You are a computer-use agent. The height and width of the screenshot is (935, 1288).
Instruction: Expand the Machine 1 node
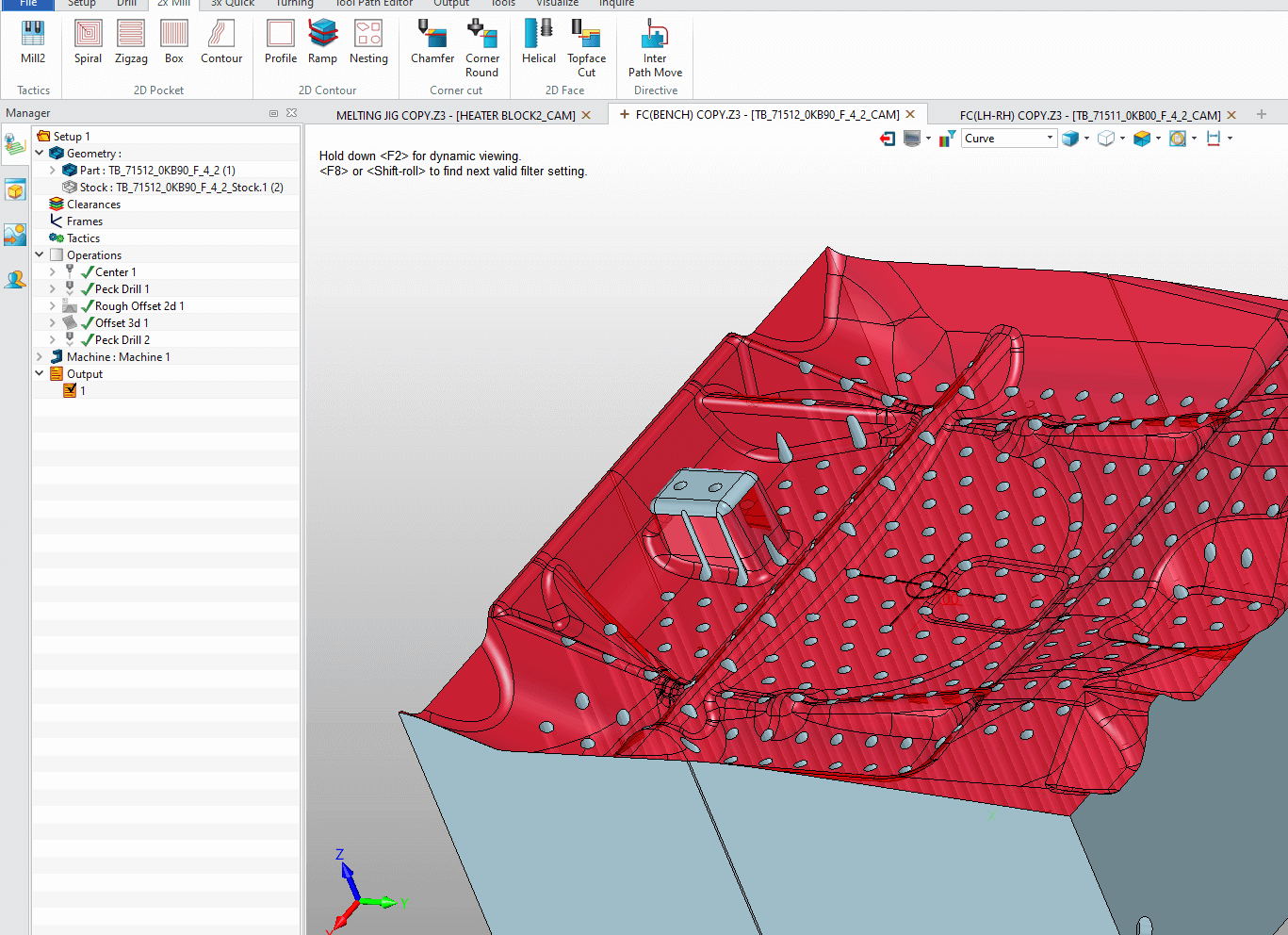click(x=40, y=356)
